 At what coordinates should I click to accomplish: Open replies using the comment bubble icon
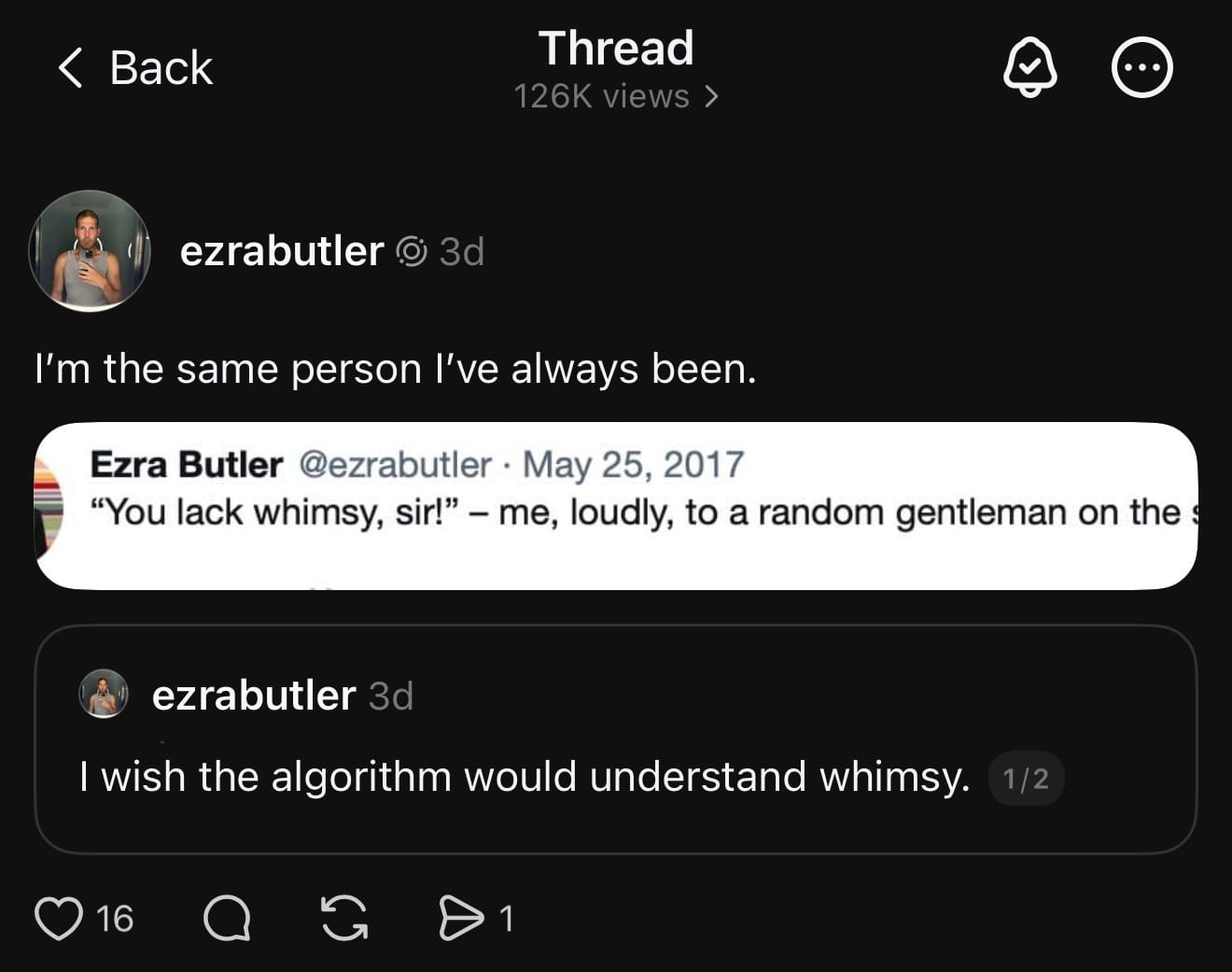[x=227, y=918]
